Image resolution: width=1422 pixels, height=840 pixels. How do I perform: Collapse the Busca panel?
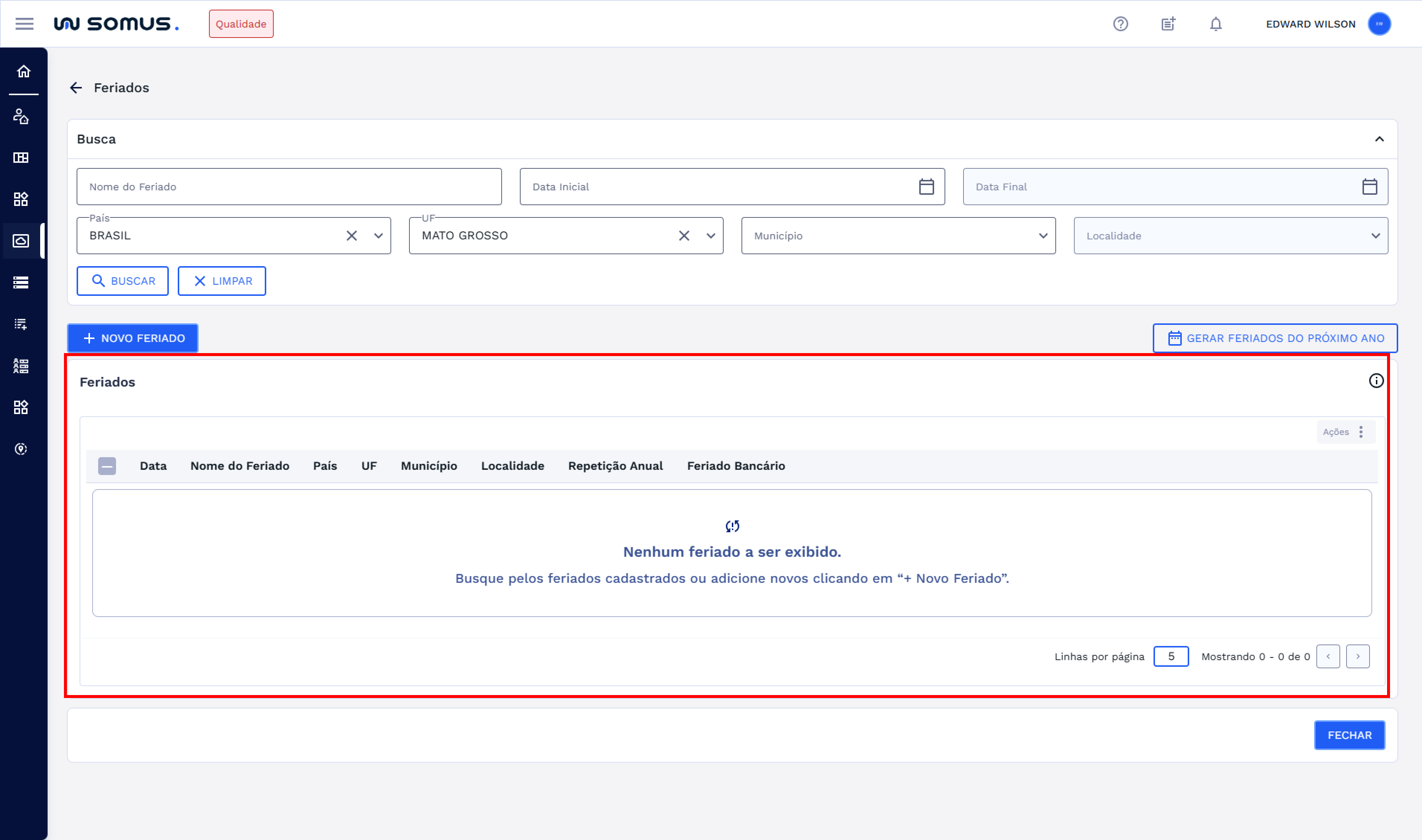click(x=1379, y=139)
